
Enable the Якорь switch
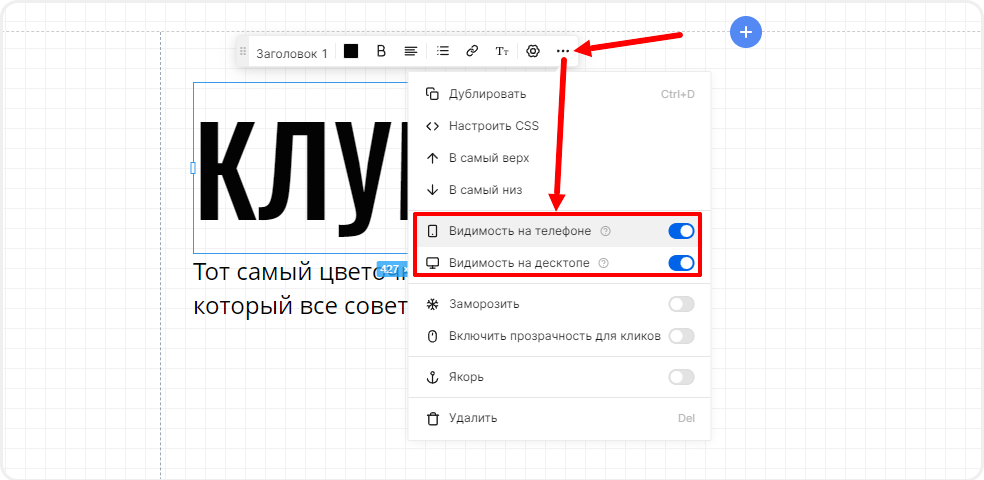[682, 377]
